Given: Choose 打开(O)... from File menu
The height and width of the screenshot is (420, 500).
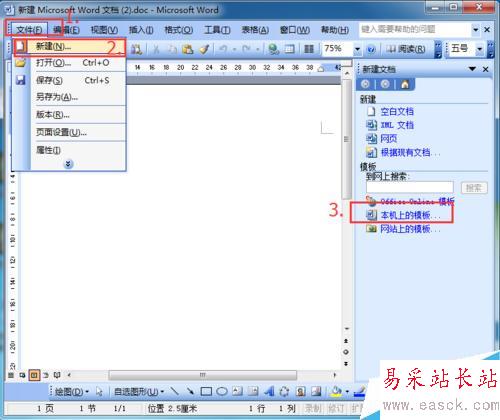Looking at the screenshot, I should (70, 63).
